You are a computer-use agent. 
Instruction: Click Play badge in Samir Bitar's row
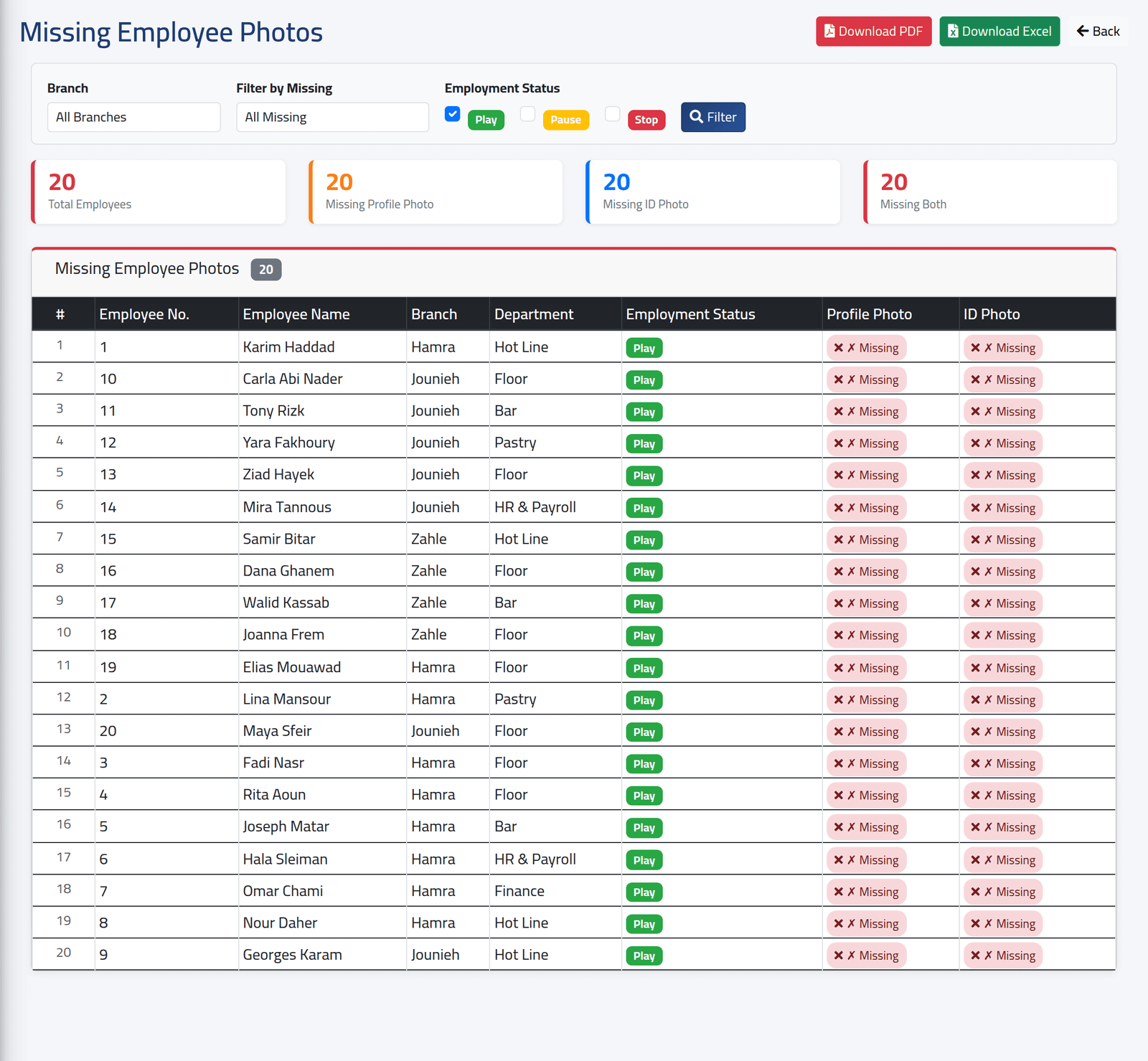(x=644, y=540)
